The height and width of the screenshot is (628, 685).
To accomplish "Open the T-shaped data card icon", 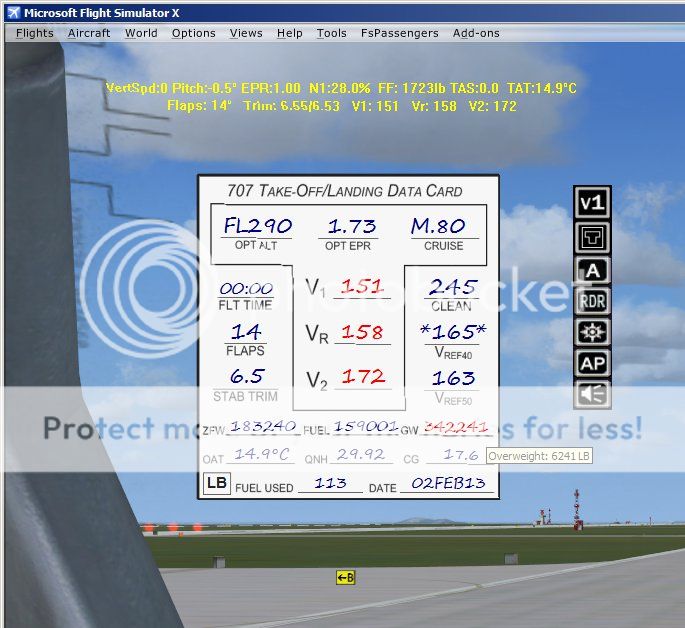I will (593, 237).
